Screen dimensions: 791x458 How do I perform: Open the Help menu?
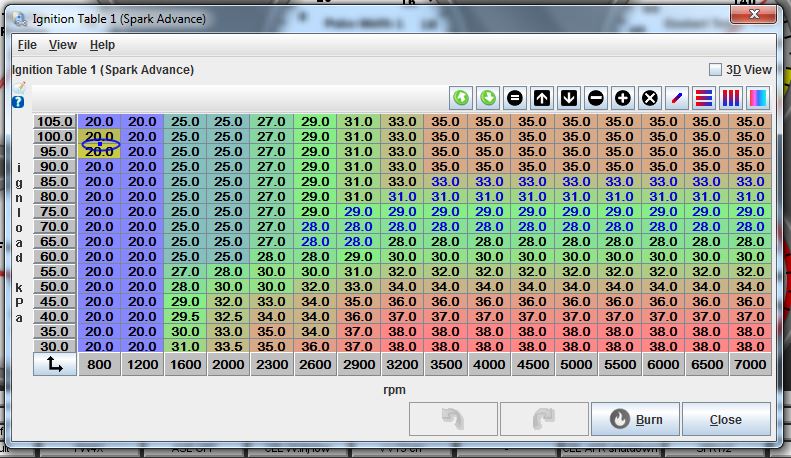coord(102,45)
